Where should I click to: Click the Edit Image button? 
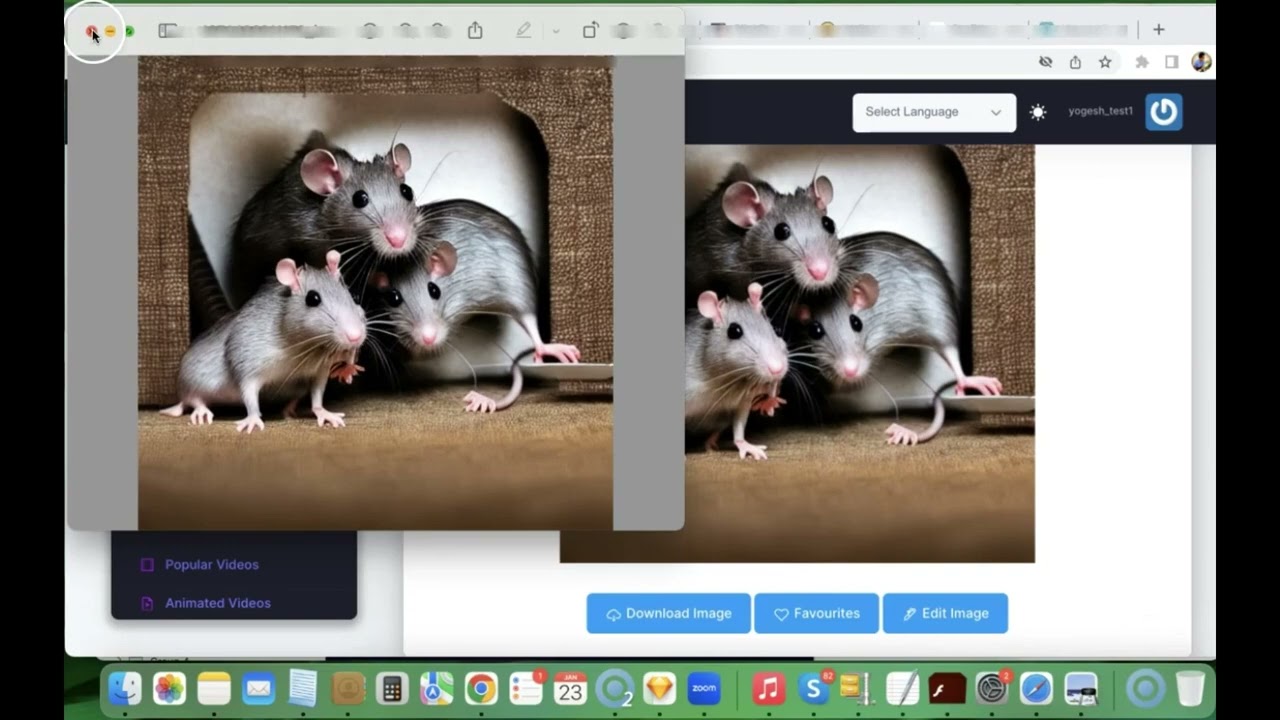click(x=945, y=613)
